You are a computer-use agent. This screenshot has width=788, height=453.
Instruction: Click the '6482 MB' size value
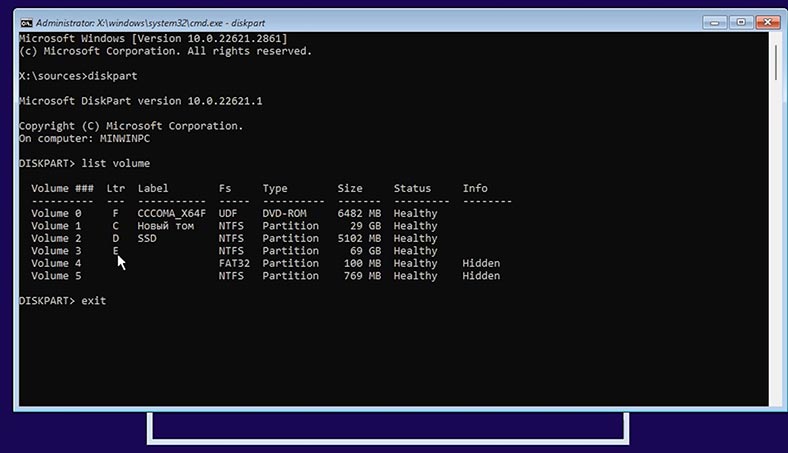[x=359, y=213]
